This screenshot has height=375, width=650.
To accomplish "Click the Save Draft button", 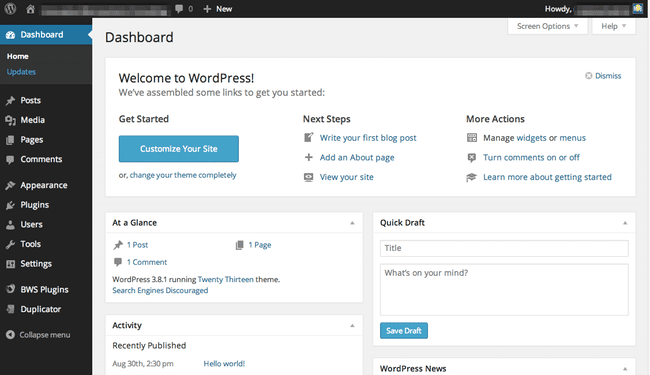I will coord(404,331).
